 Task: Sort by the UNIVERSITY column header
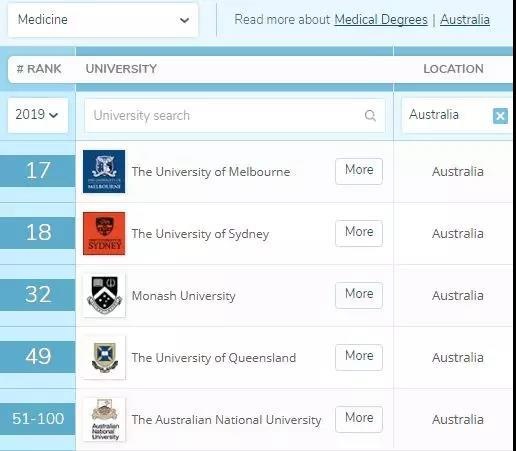pyautogui.click(x=121, y=69)
